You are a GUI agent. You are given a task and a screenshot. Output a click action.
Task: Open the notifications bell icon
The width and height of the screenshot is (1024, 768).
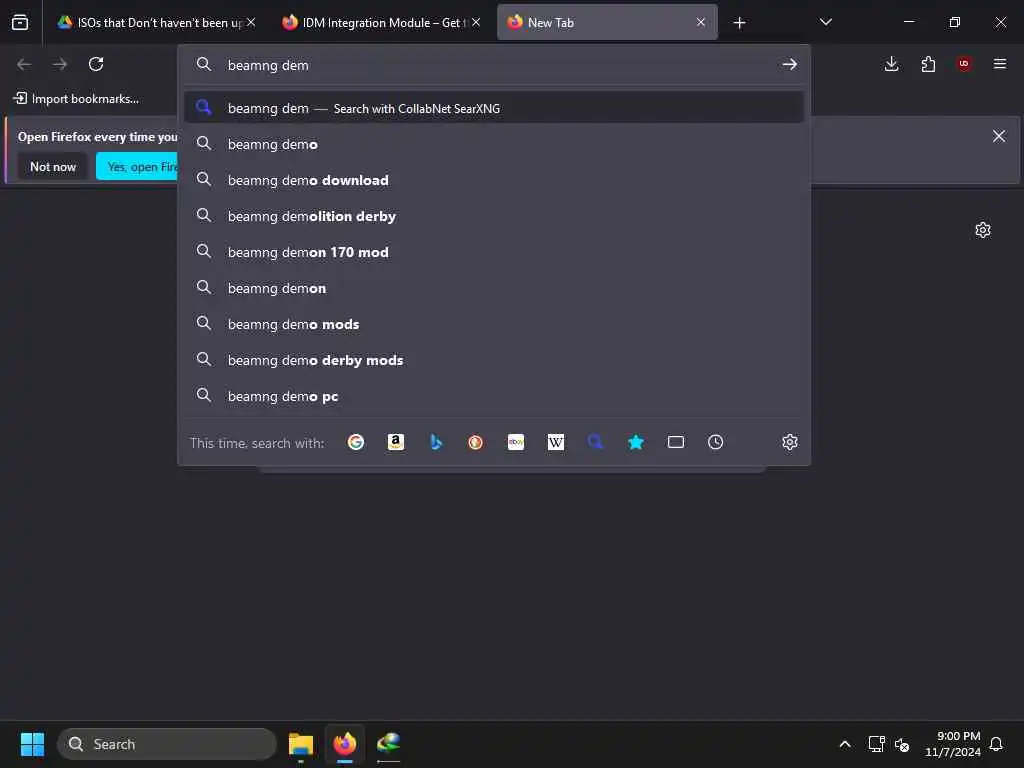coord(997,744)
